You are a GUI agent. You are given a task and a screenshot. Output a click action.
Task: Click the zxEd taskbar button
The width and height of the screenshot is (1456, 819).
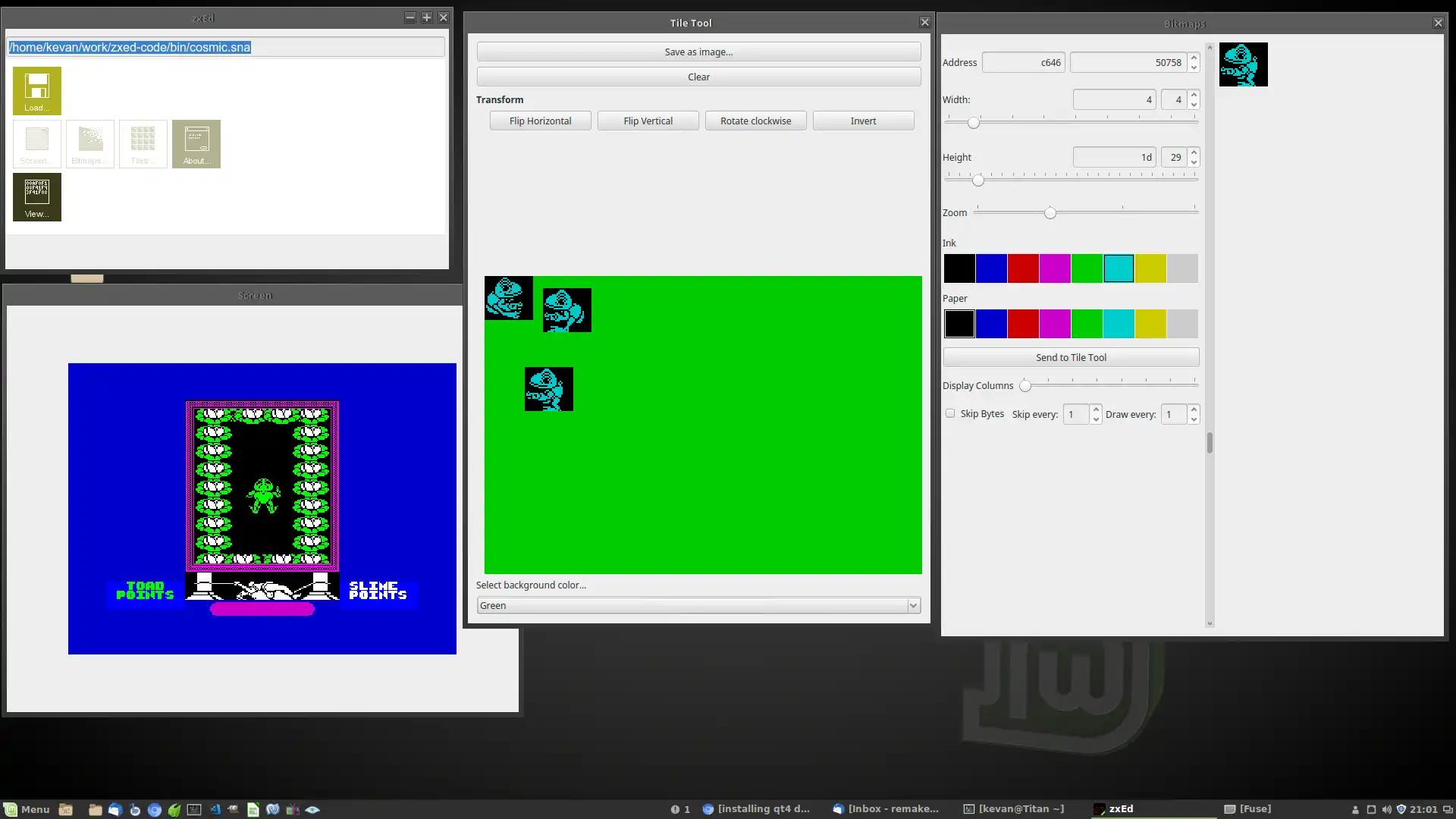(1120, 808)
